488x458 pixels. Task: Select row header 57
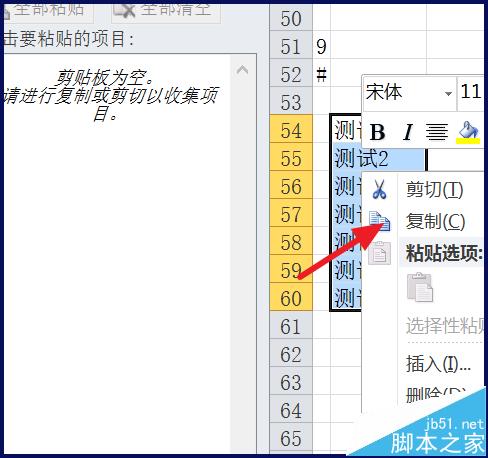pyautogui.click(x=291, y=214)
